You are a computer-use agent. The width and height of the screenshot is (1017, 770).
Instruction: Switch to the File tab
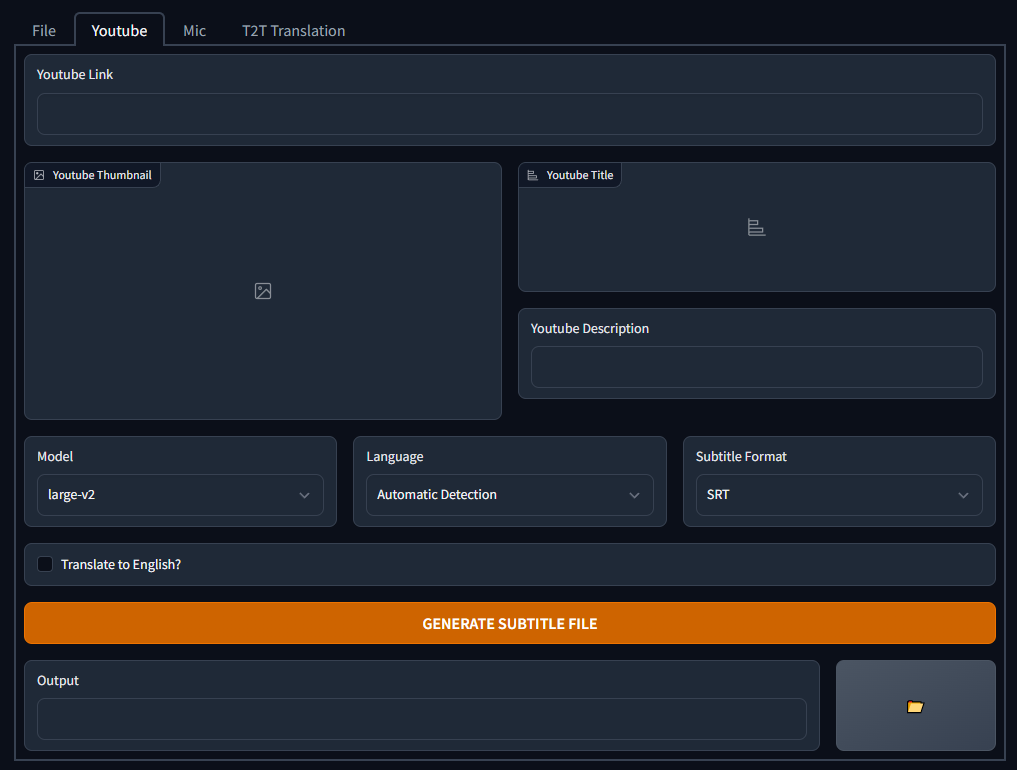point(44,30)
